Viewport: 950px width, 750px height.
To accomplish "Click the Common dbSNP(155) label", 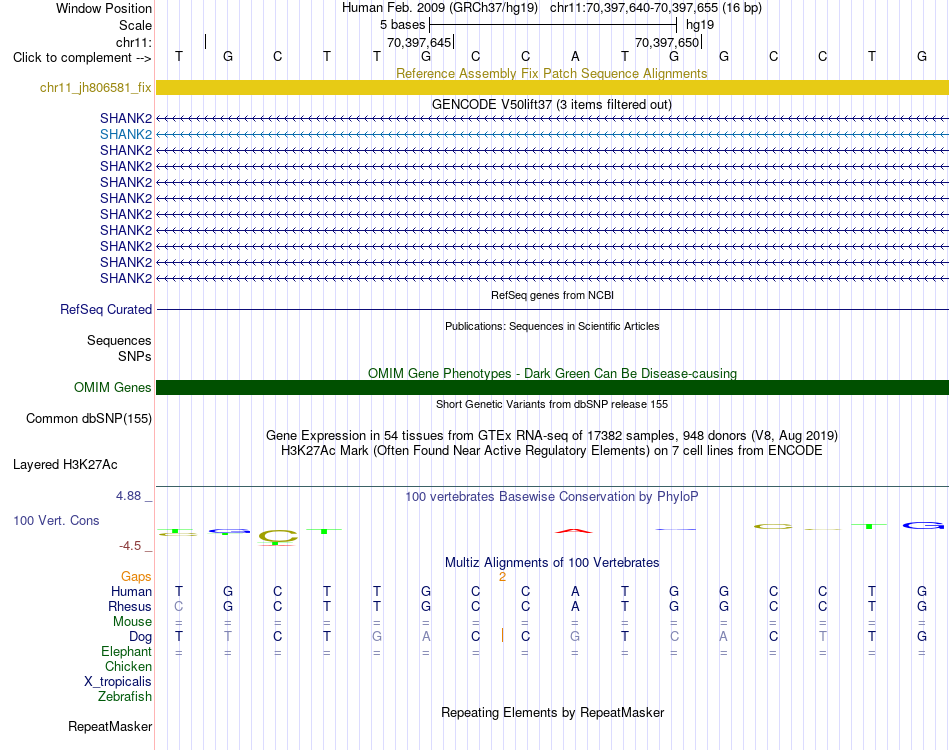I will pyautogui.click(x=88, y=419).
